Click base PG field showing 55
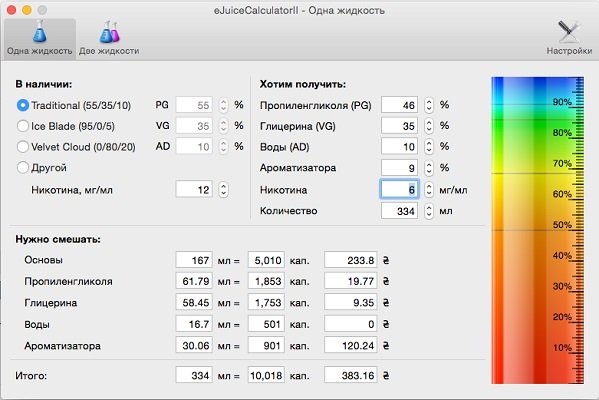Image resolution: width=599 pixels, height=400 pixels. coord(194,105)
